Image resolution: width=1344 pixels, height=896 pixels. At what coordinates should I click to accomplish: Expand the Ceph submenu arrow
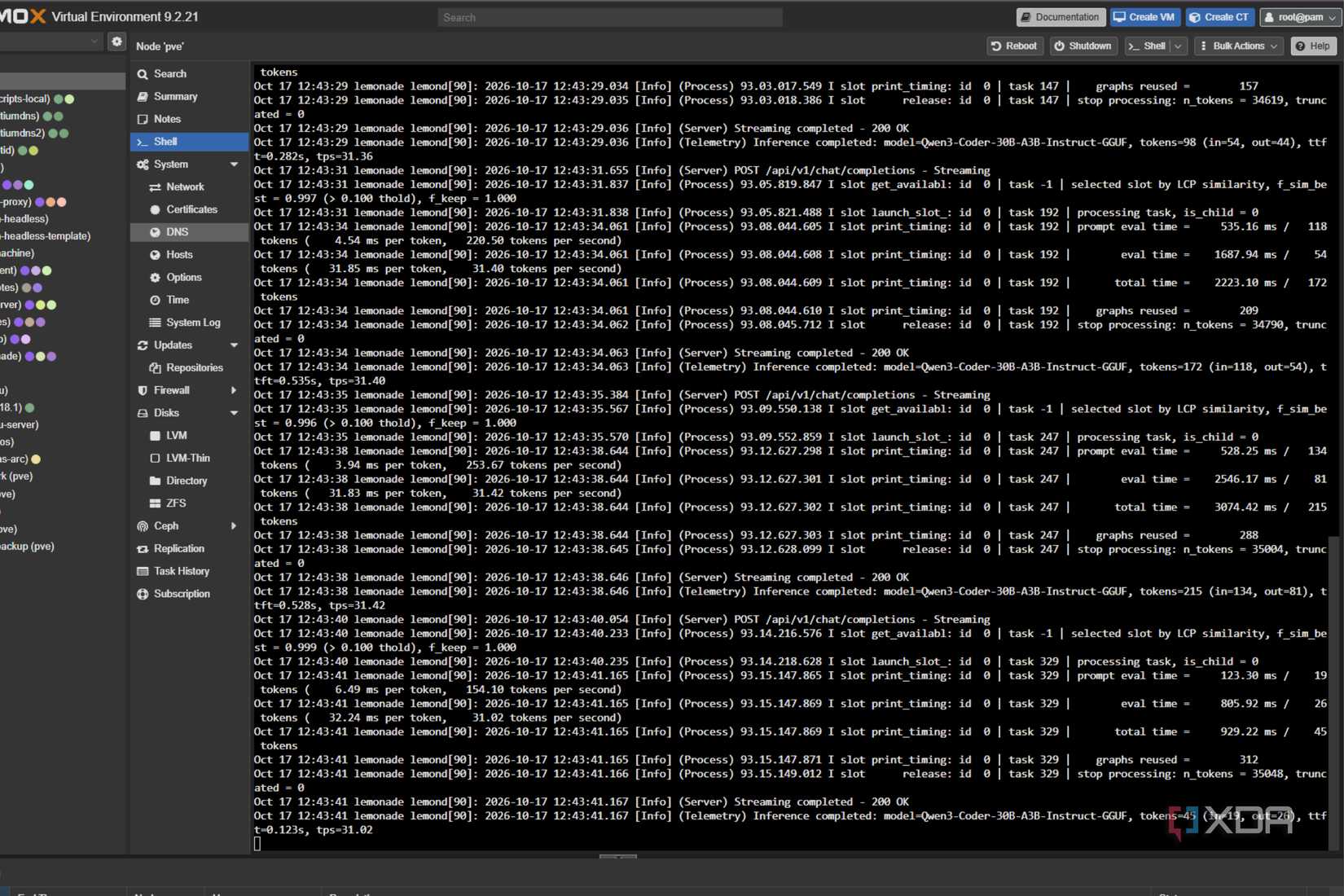[235, 526]
